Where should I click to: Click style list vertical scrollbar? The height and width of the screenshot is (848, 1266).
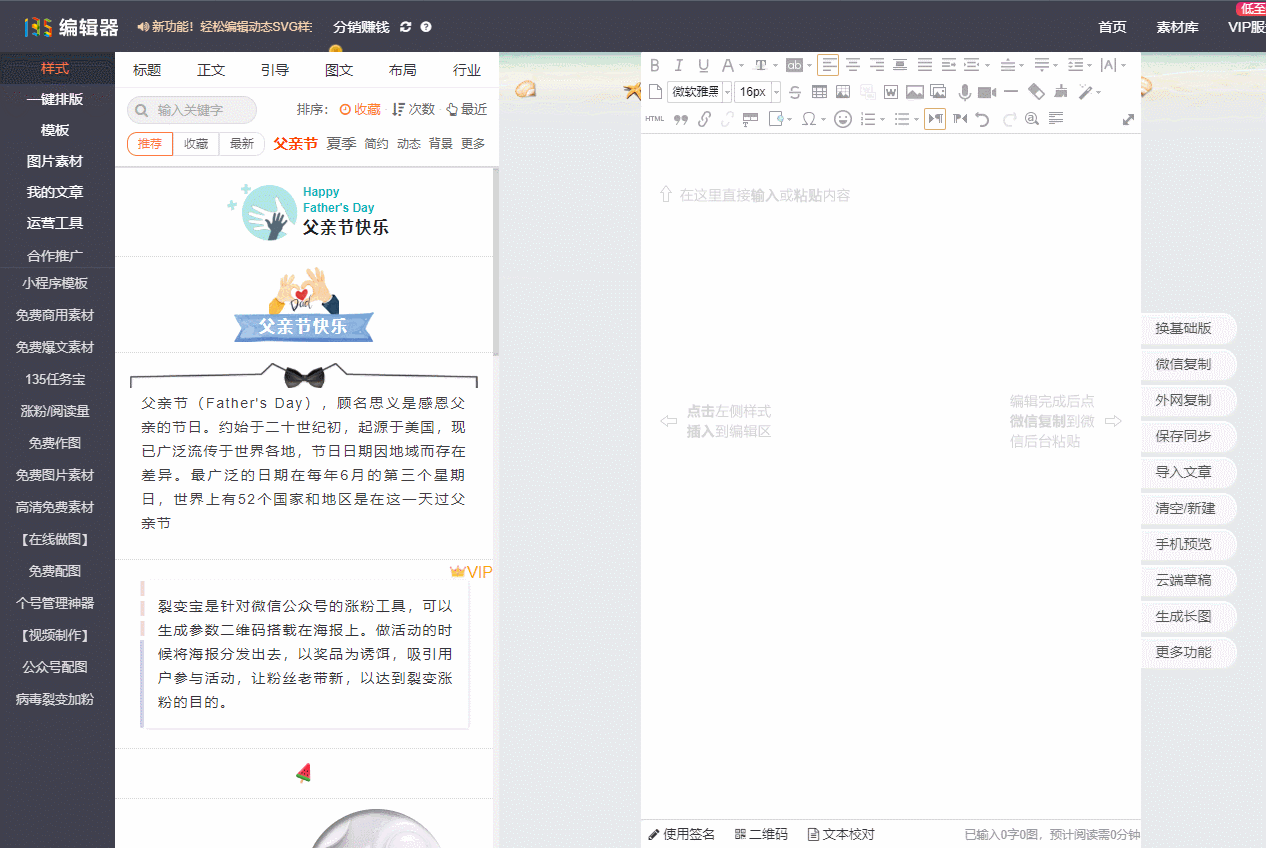pyautogui.click(x=496, y=260)
